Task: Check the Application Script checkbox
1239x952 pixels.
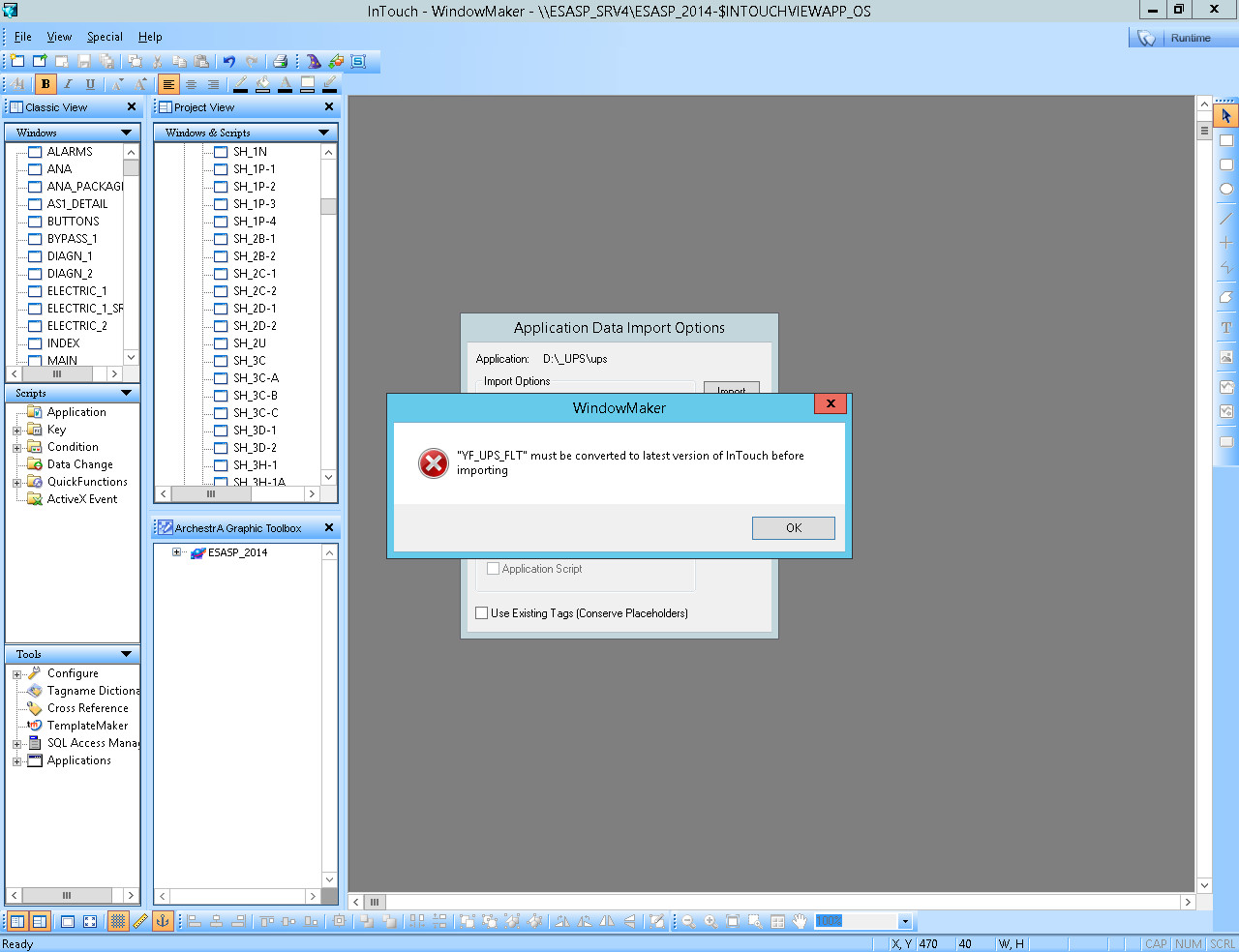Action: 494,569
